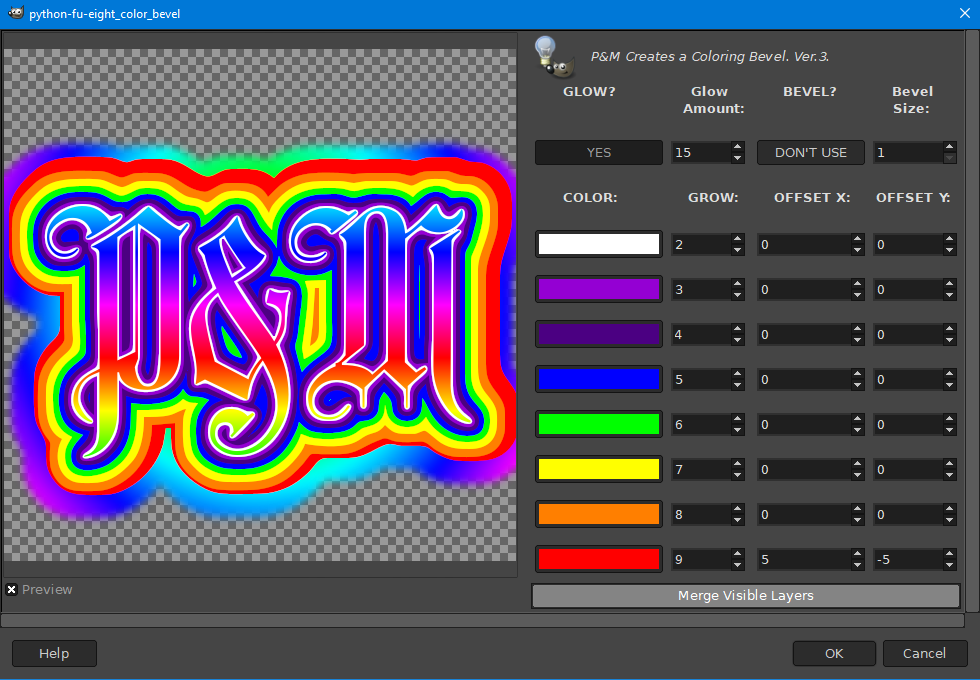Click the P&M rainbow preview image
980x680 pixels.
260,305
